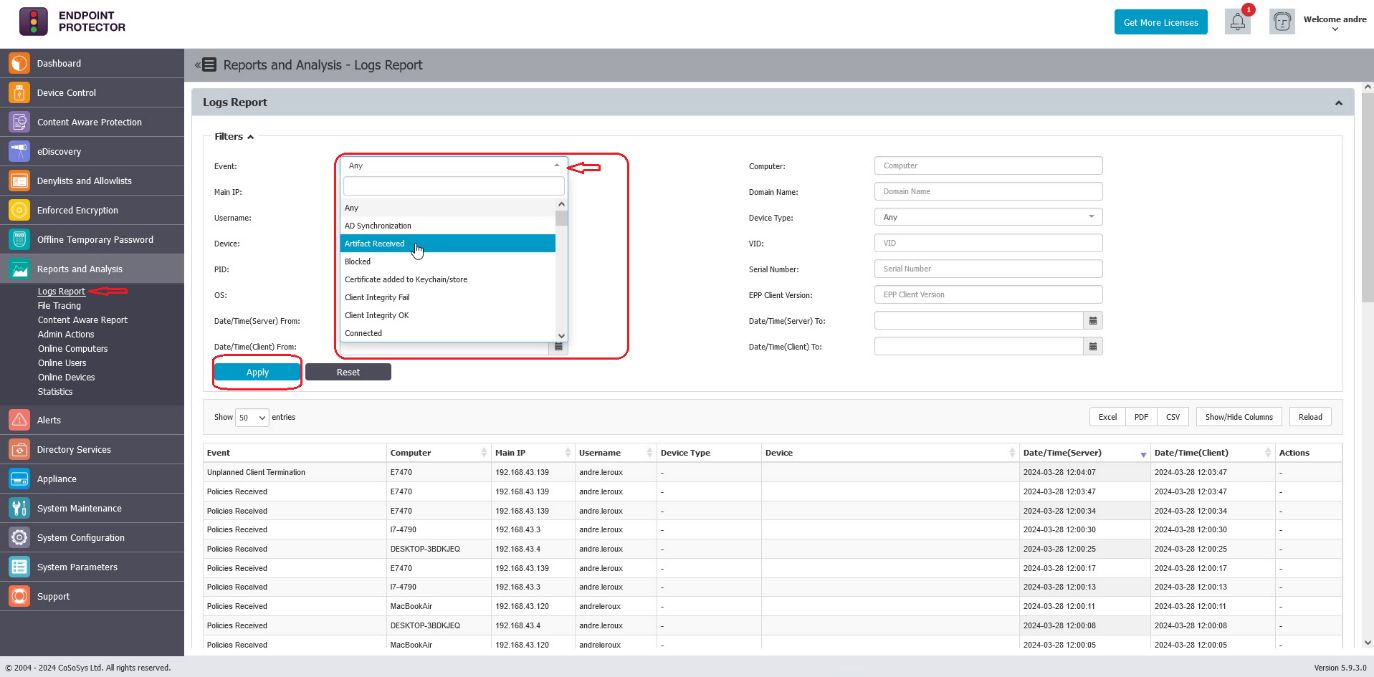Open the notifications bell icon
The width and height of the screenshot is (1374, 677).
(x=1238, y=22)
